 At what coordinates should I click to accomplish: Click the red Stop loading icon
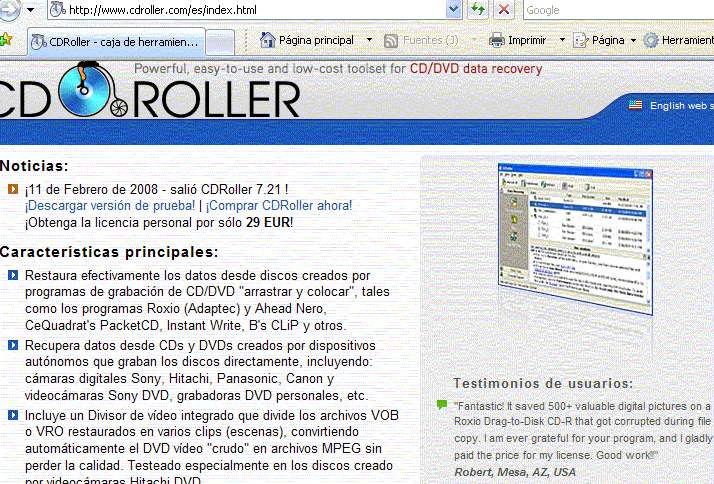504,10
